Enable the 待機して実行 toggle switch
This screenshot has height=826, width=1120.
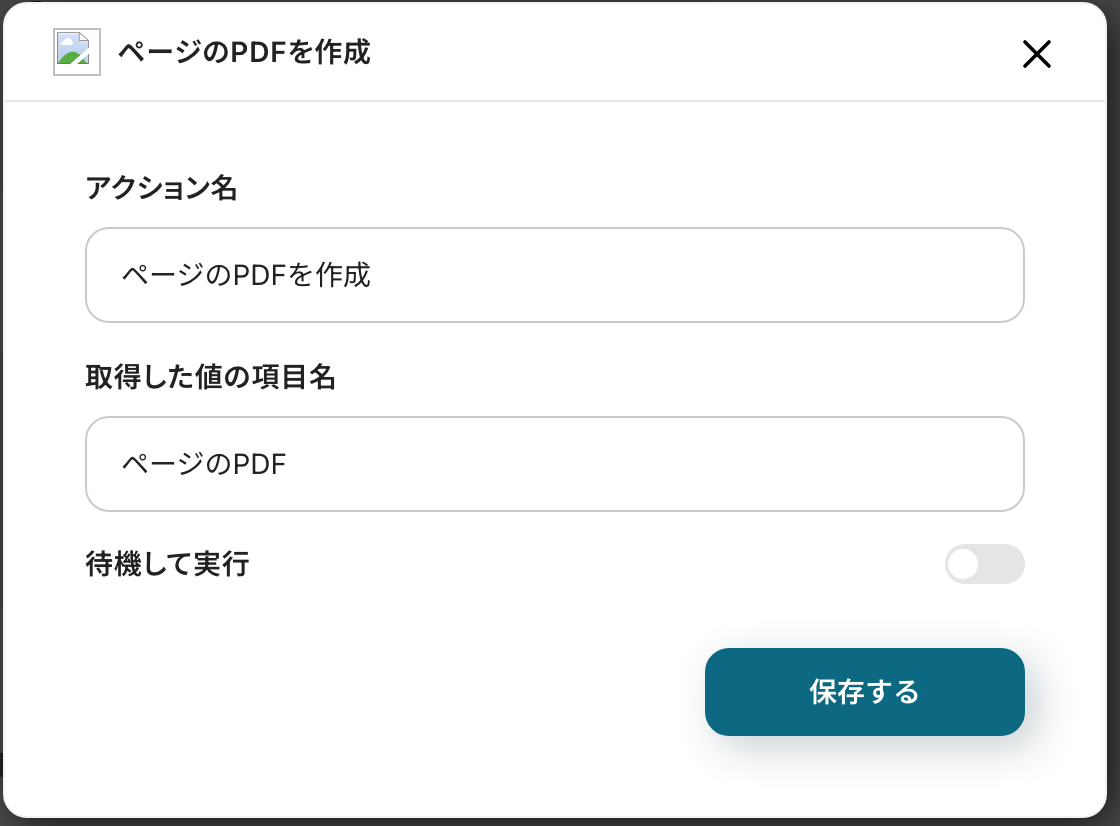(x=984, y=564)
